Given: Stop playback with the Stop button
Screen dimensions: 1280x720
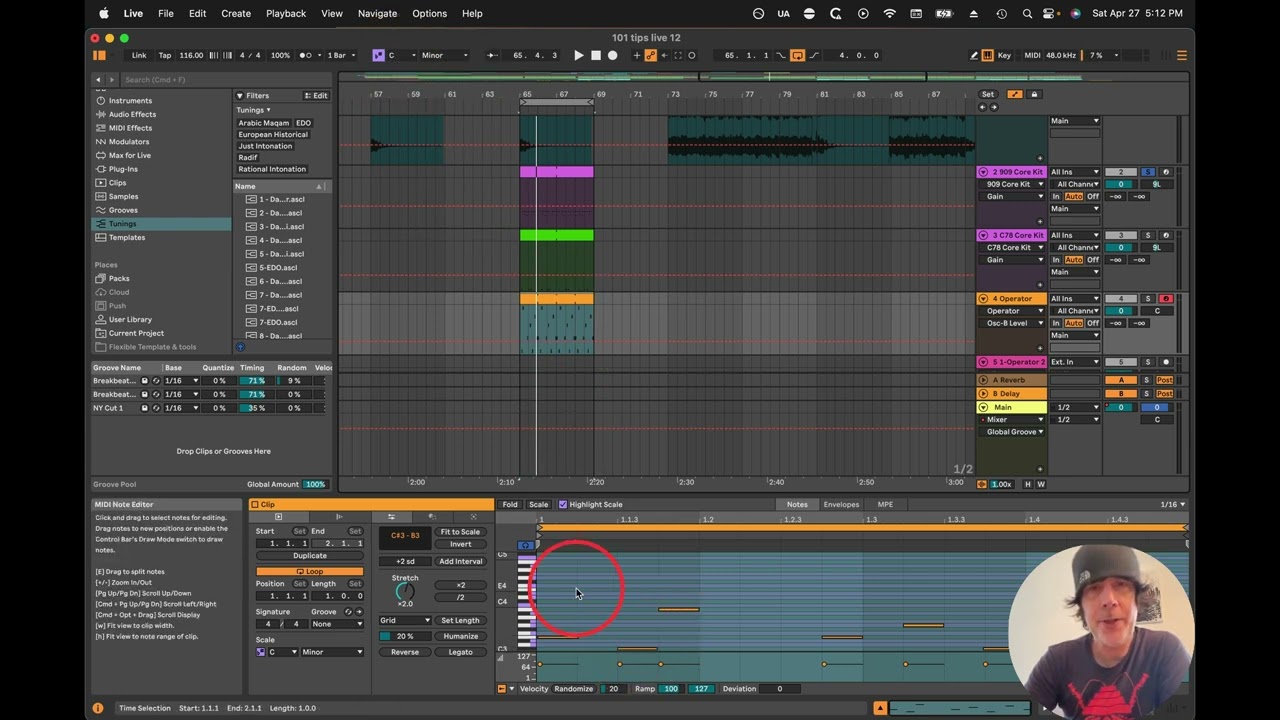Looking at the screenshot, I should point(596,55).
